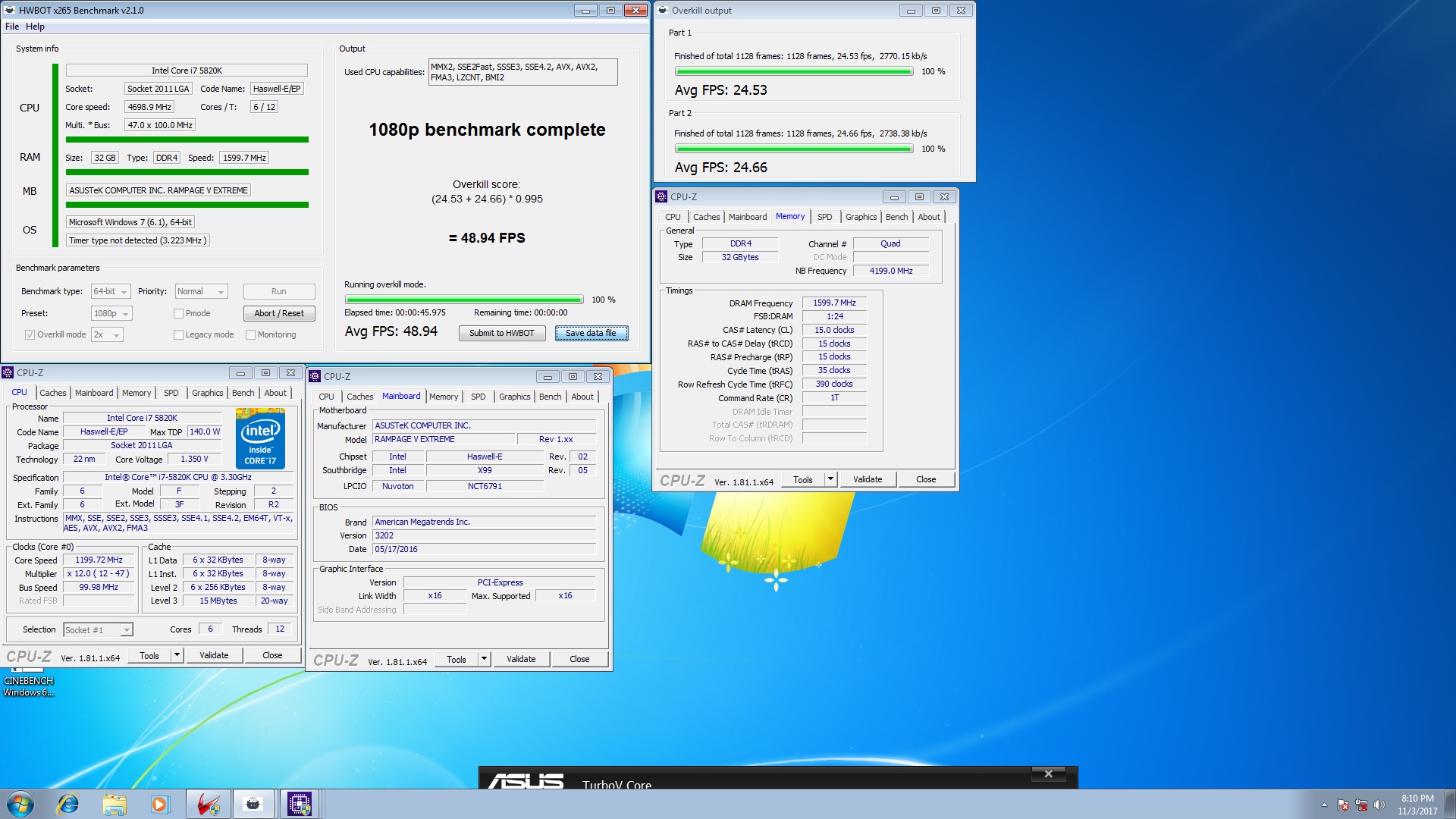Click Submit to HWBOT button
The width and height of the screenshot is (1456, 819).
point(502,333)
